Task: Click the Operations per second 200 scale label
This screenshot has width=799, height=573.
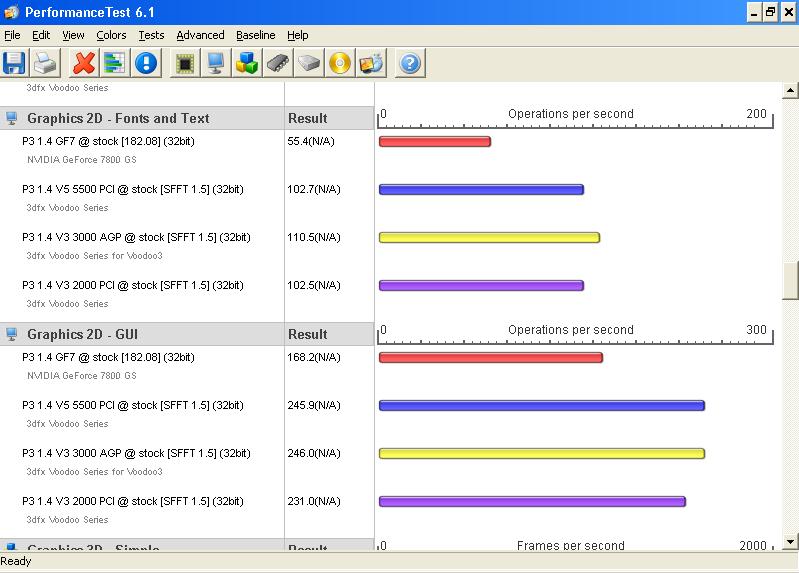Action: coord(571,114)
